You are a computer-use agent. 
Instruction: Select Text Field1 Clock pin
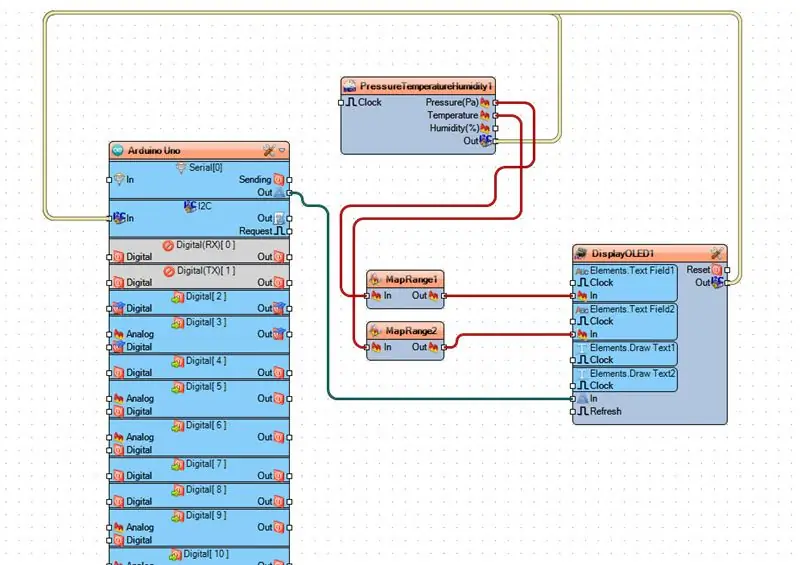pos(573,283)
